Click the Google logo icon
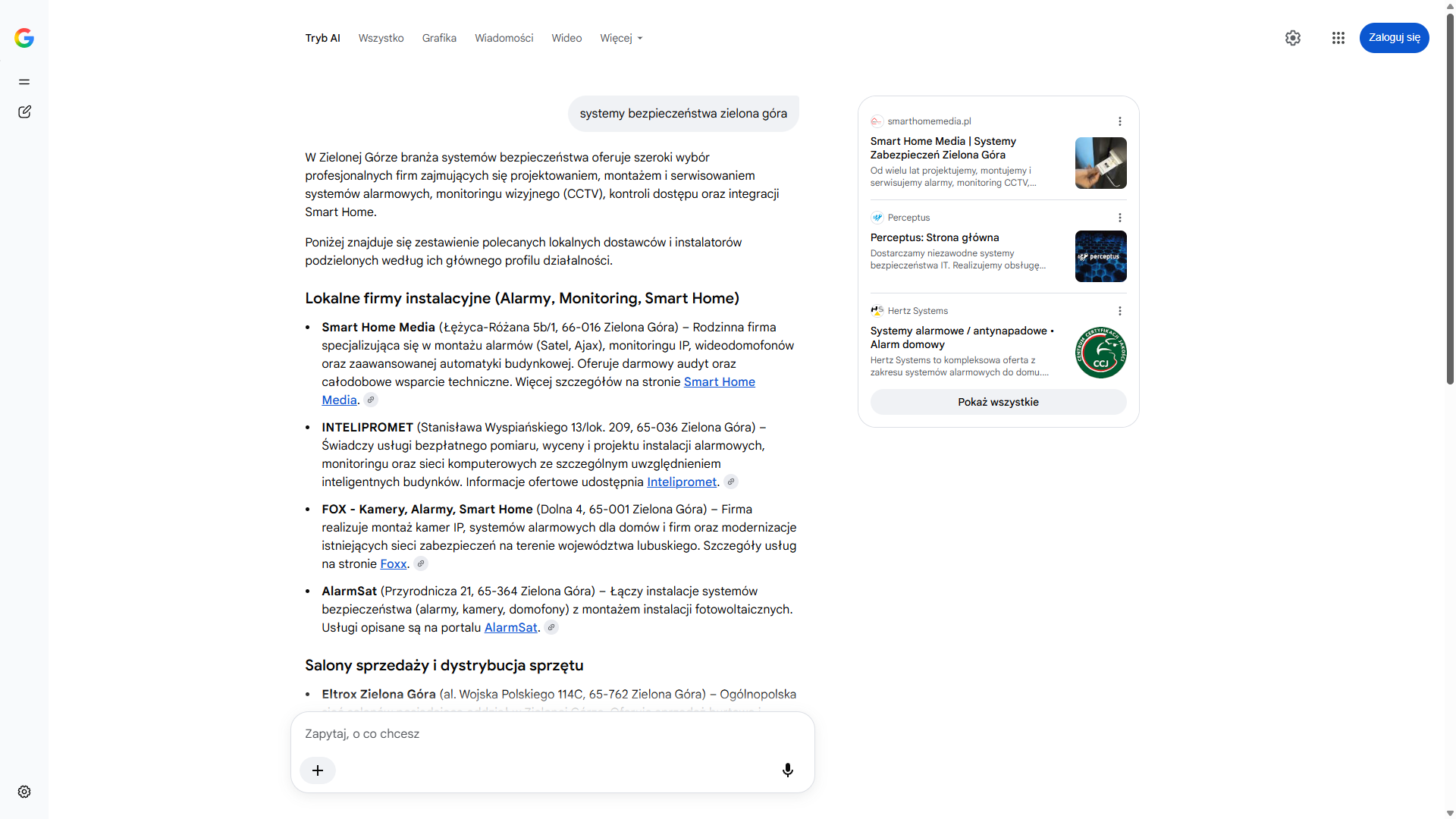Image resolution: width=1456 pixels, height=819 pixels. (x=24, y=38)
